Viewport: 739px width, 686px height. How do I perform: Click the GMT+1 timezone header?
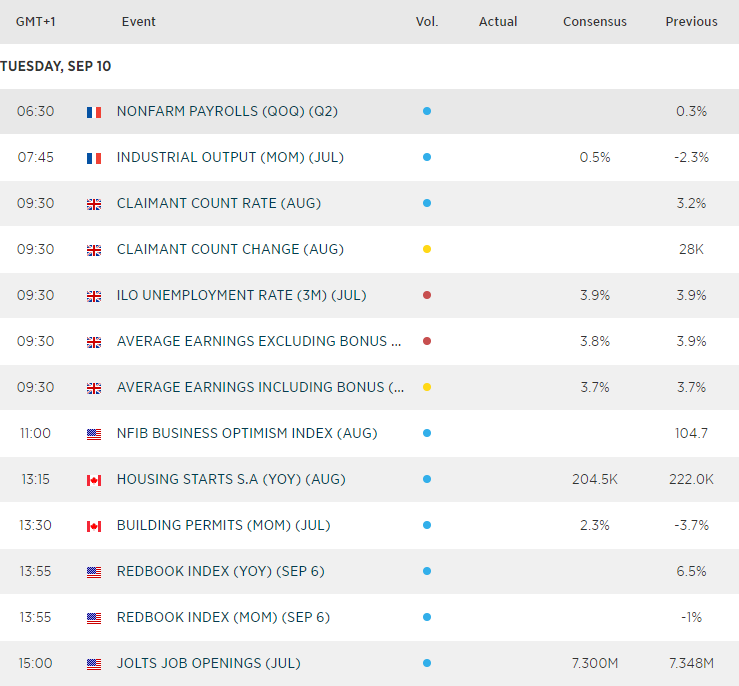(x=35, y=22)
